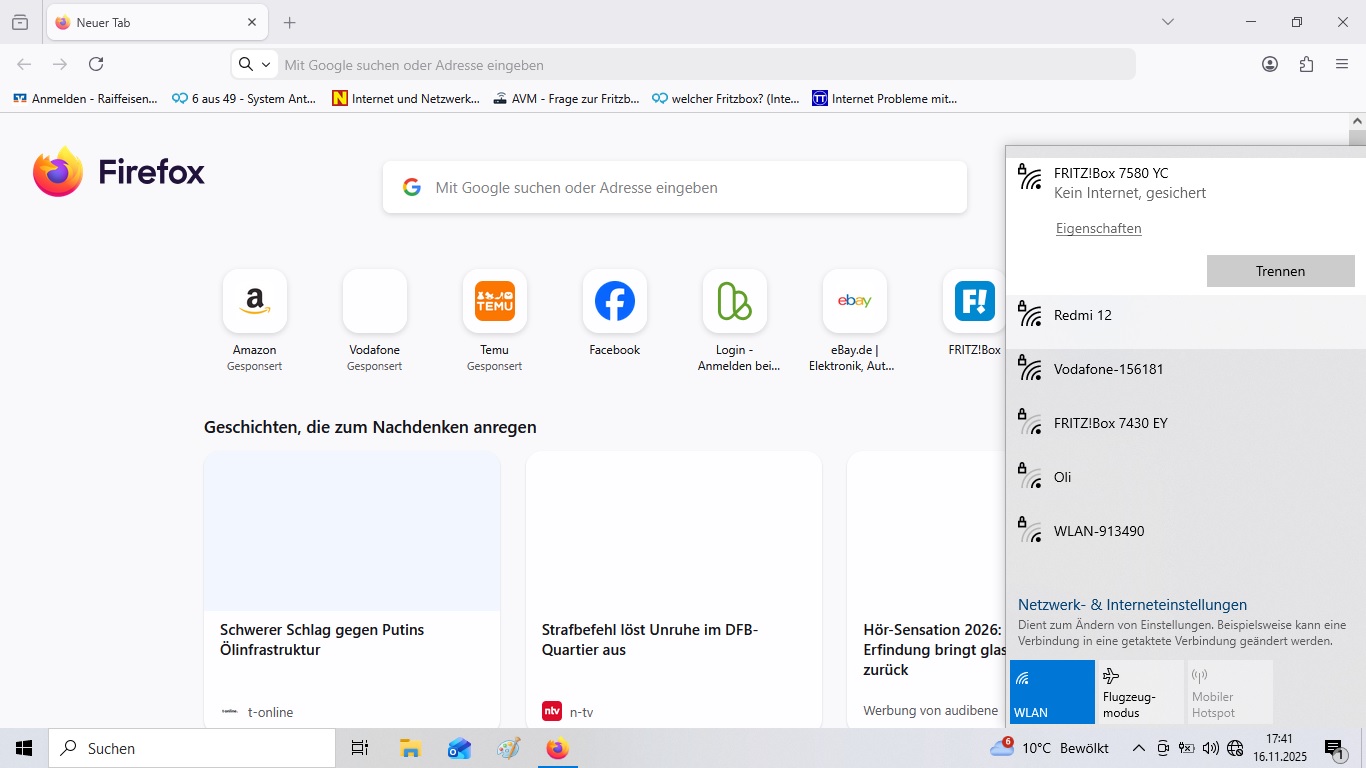Toggle the Mobiler Hotspot tile
Viewport: 1366px width, 768px height.
(1230, 692)
